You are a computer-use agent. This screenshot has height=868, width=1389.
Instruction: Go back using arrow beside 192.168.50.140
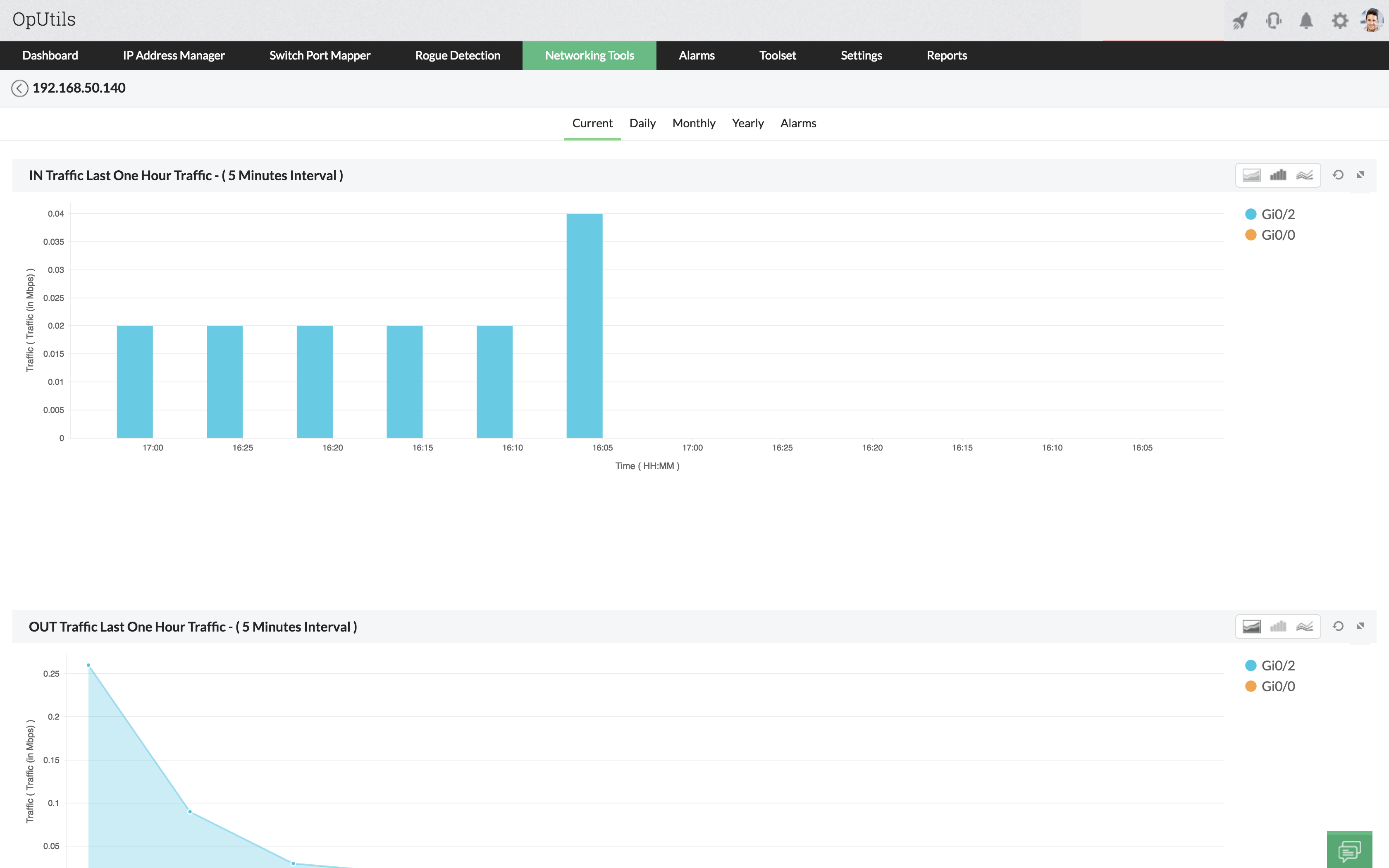19,88
